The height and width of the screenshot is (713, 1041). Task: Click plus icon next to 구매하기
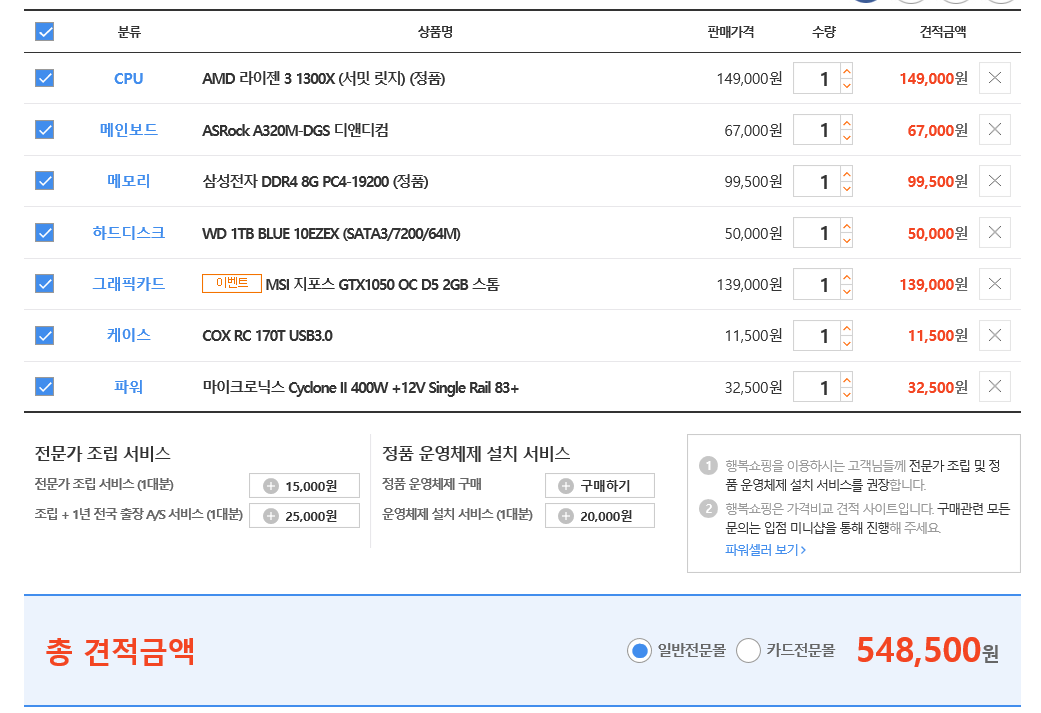click(x=566, y=486)
